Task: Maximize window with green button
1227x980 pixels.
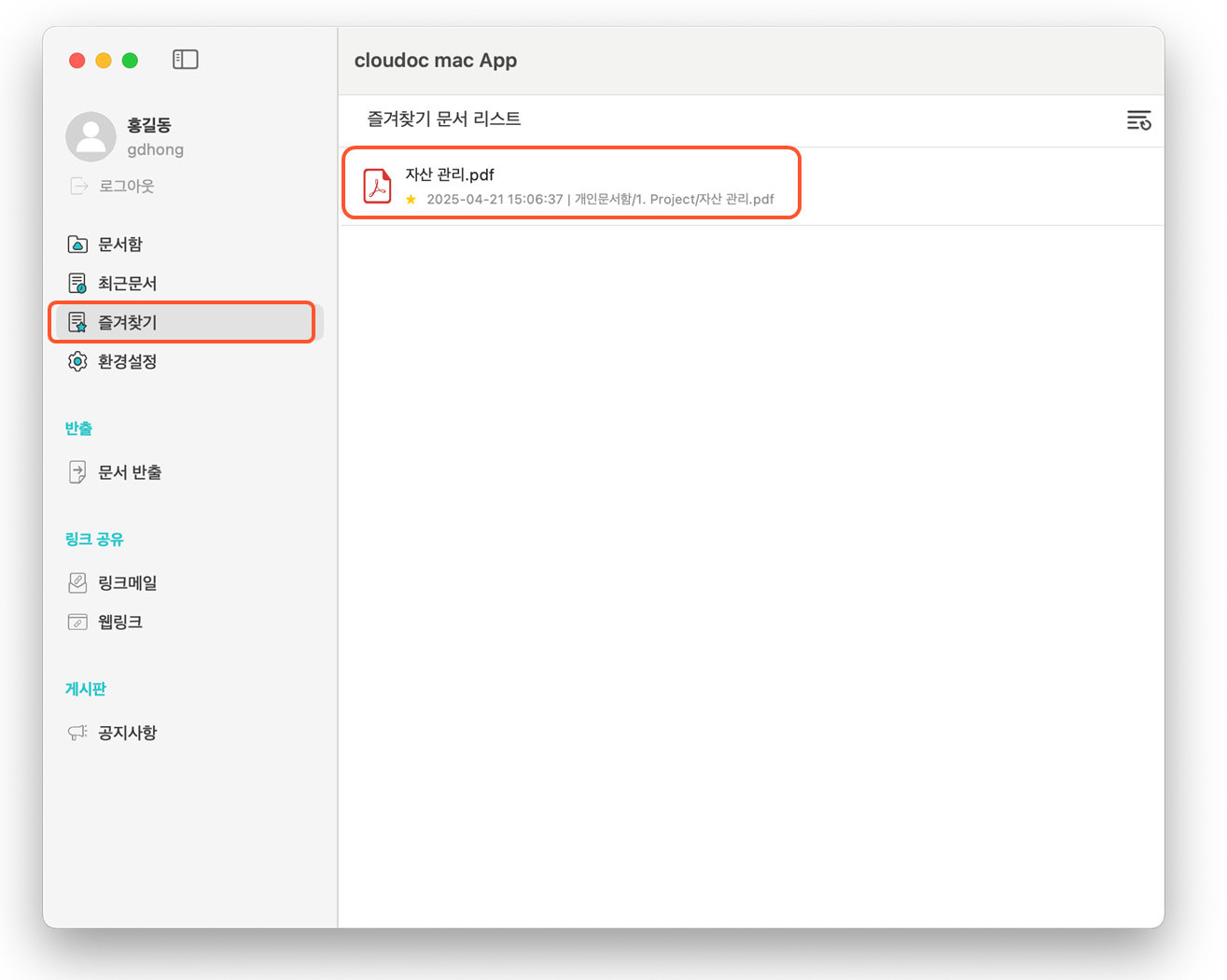Action: [131, 61]
